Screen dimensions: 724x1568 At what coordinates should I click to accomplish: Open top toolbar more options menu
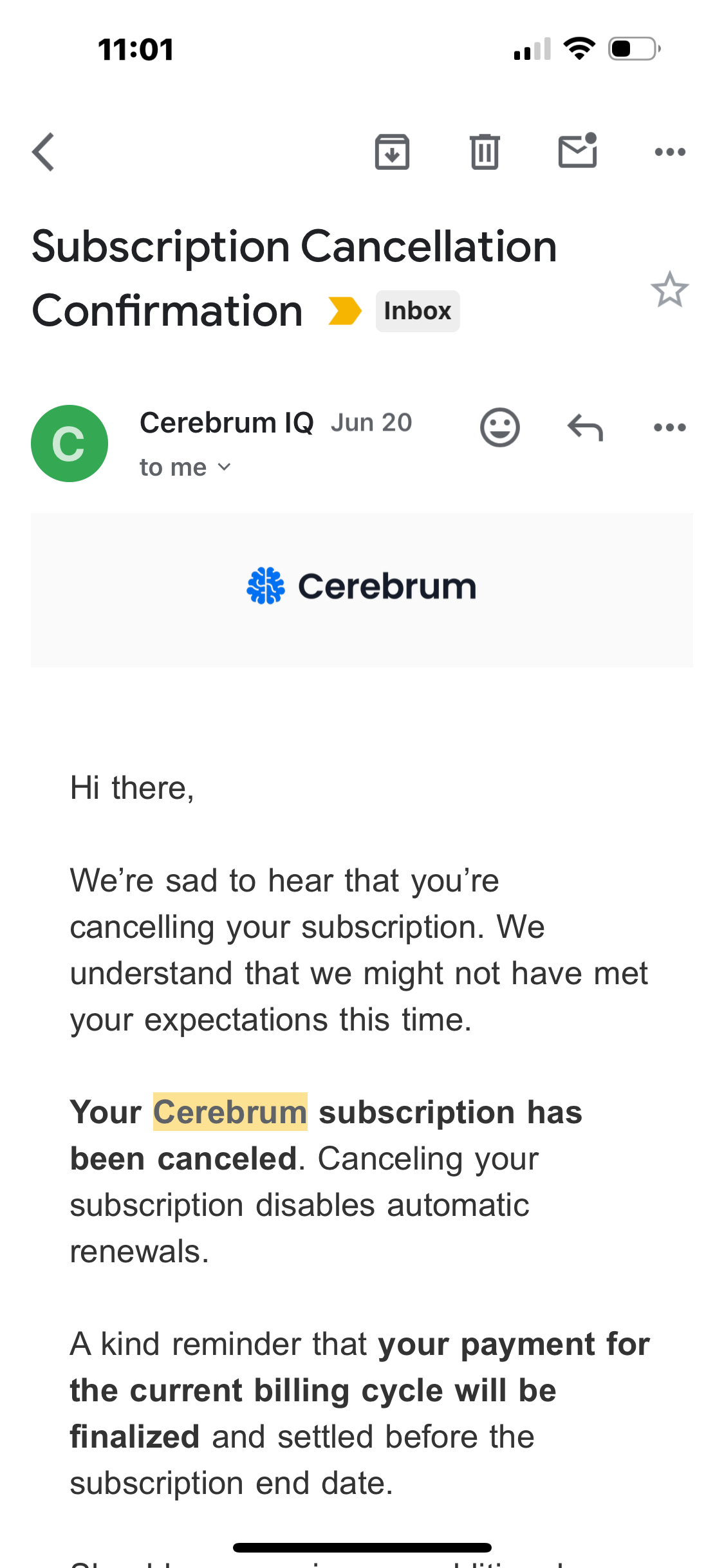click(x=669, y=153)
